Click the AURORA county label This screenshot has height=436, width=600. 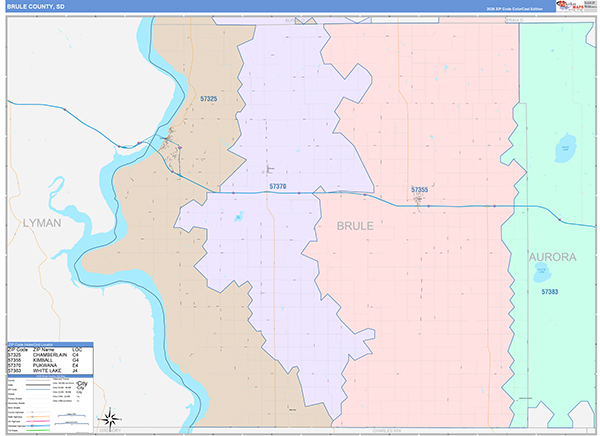tap(553, 257)
